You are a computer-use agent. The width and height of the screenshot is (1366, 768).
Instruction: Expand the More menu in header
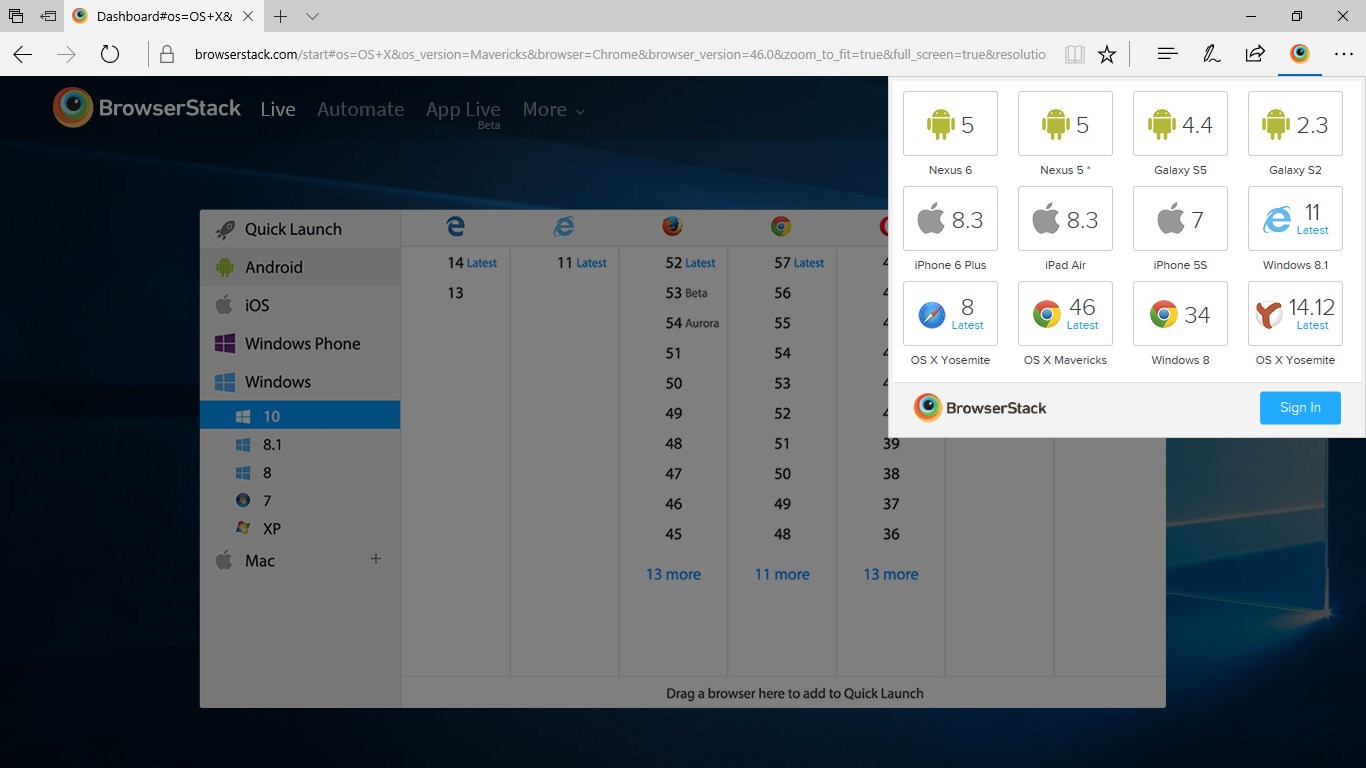(x=553, y=109)
